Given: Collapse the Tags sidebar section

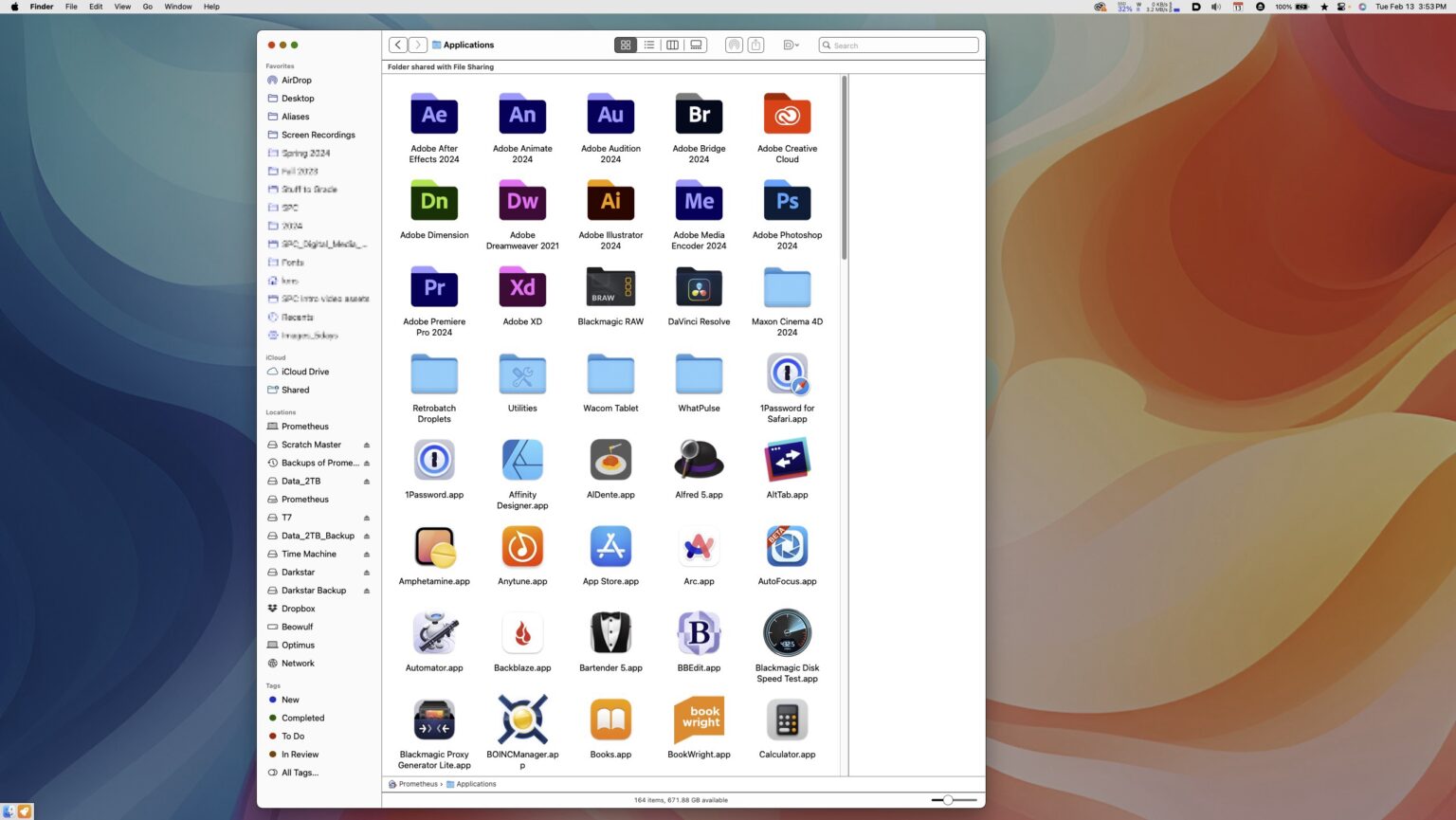Looking at the screenshot, I should [x=273, y=685].
